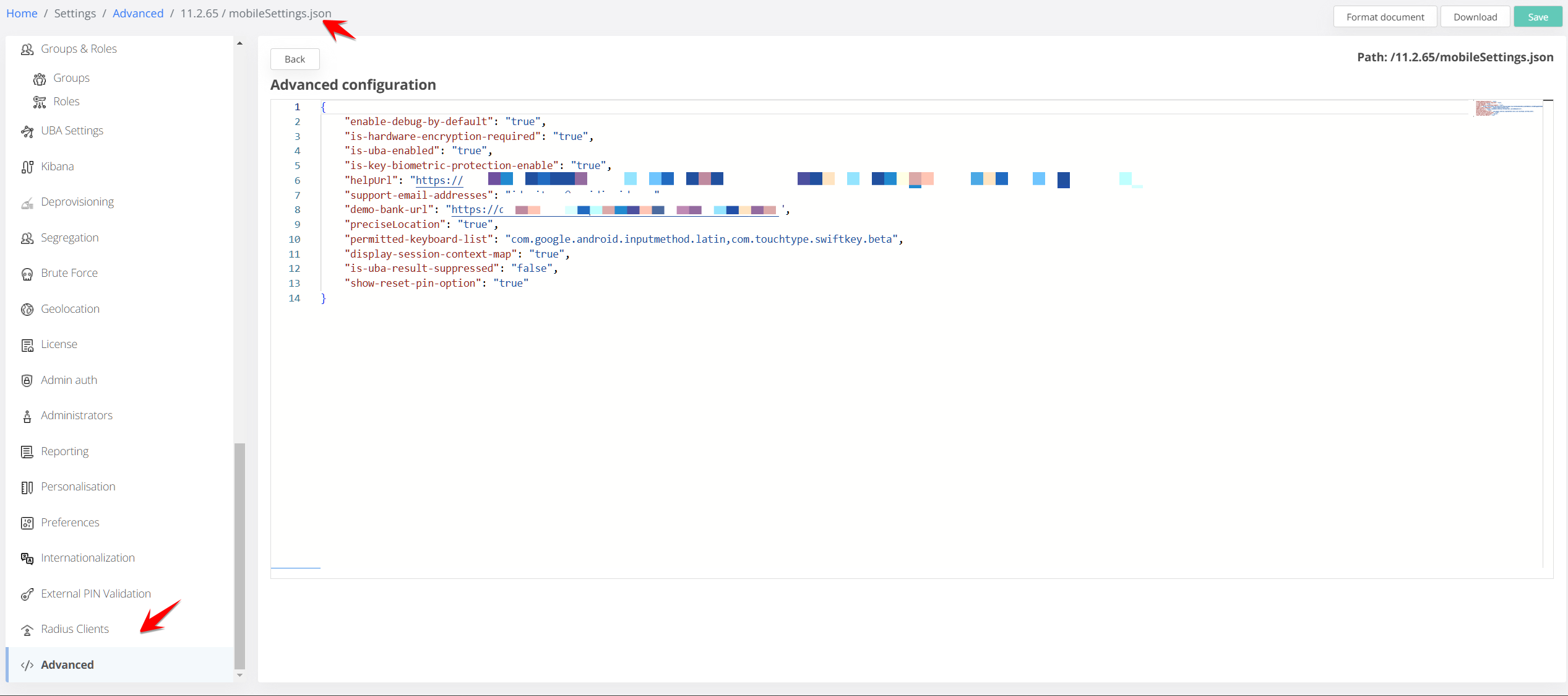Viewport: 1568px width, 696px height.
Task: Click the Internationalization translate icon
Action: (27, 559)
